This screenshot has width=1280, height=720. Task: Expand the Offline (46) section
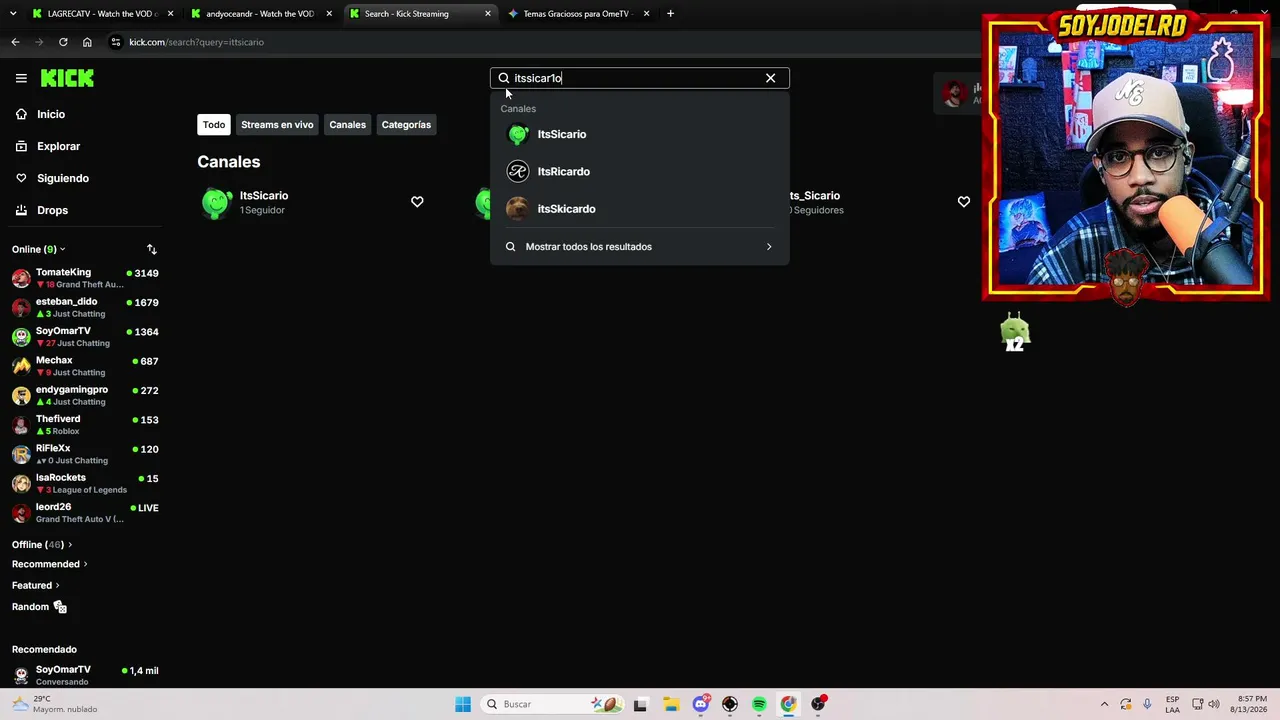(x=42, y=545)
